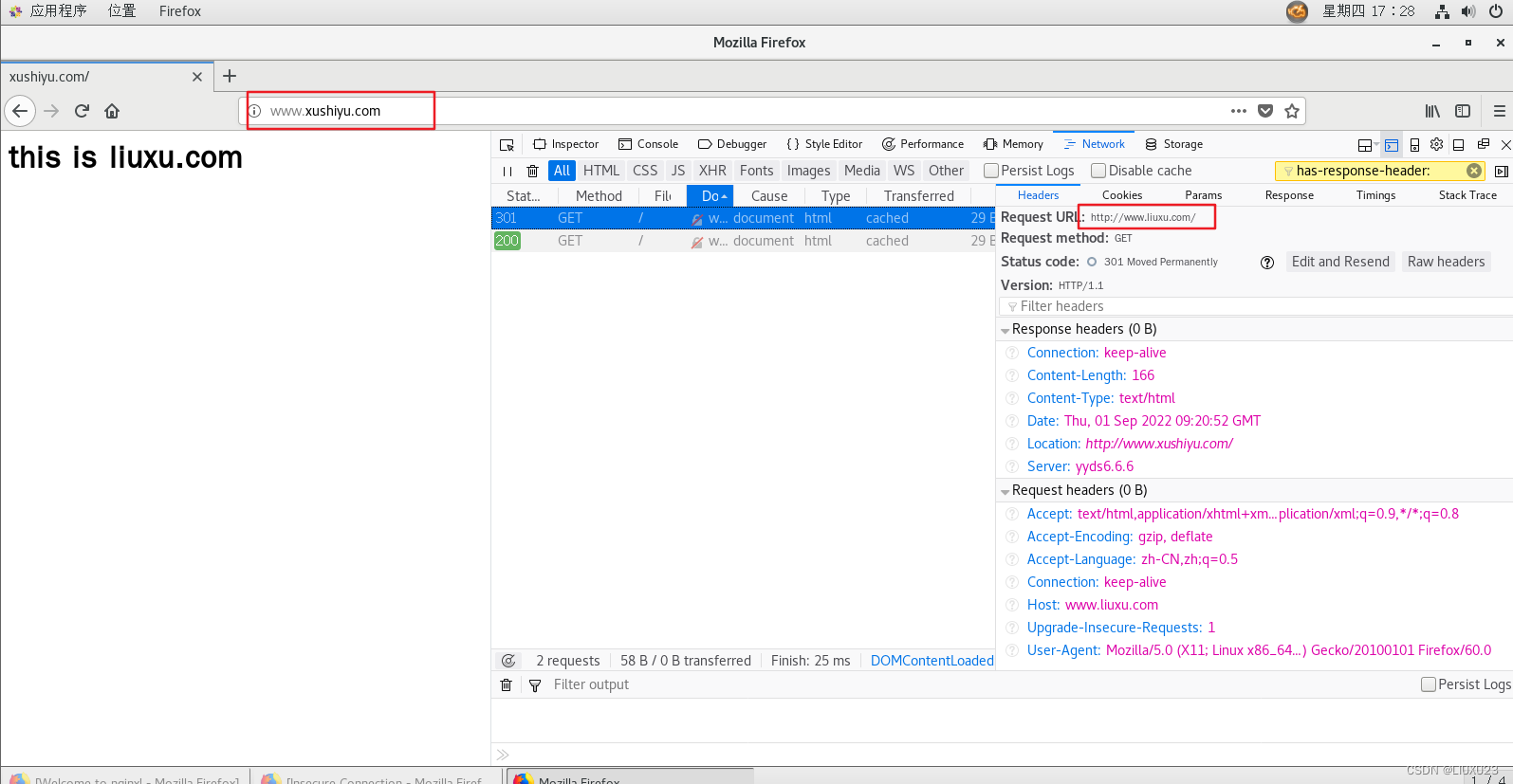Sort requests by the Cause column
Image resolution: width=1513 pixels, height=784 pixels.
(769, 196)
